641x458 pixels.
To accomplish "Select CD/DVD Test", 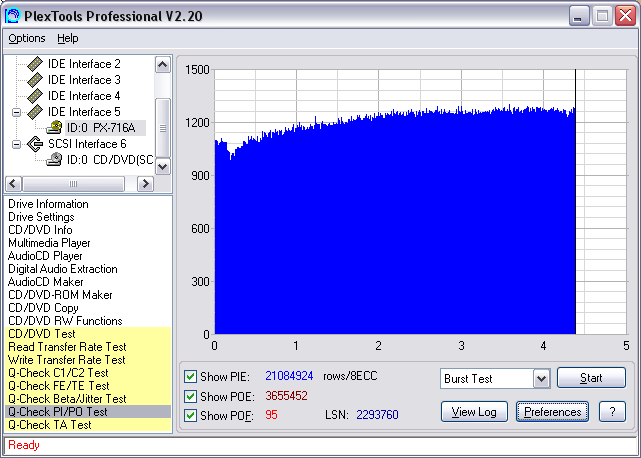I will [88, 334].
